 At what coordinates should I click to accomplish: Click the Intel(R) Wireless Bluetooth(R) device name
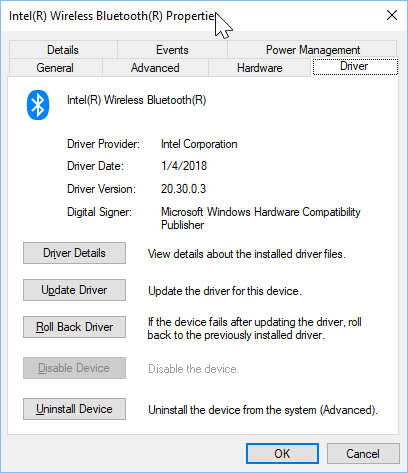point(136,100)
